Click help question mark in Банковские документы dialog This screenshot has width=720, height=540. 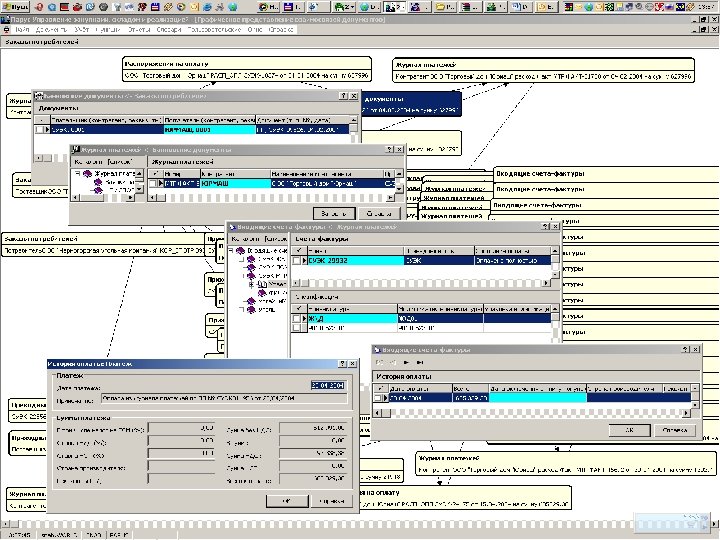point(343,96)
